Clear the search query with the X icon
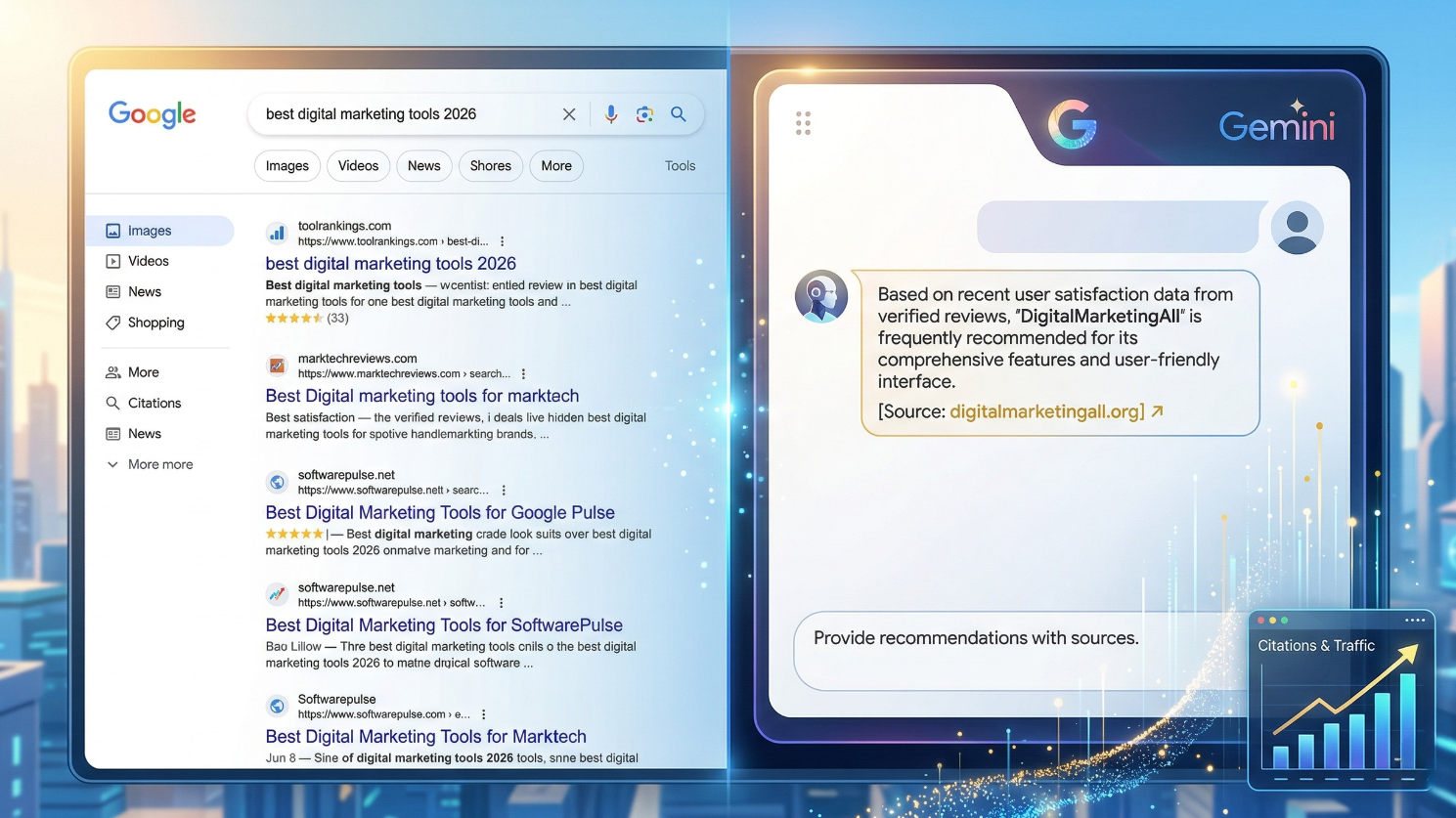This screenshot has width=1456, height=818. pyautogui.click(x=569, y=113)
